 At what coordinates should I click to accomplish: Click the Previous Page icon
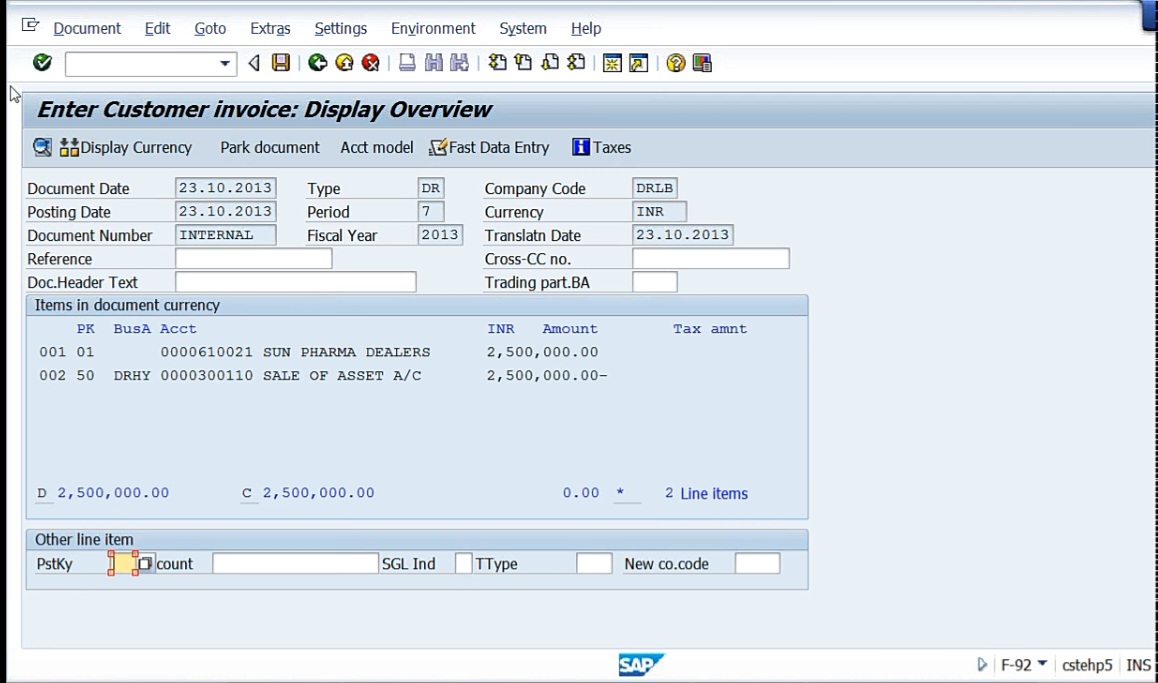[x=524, y=63]
